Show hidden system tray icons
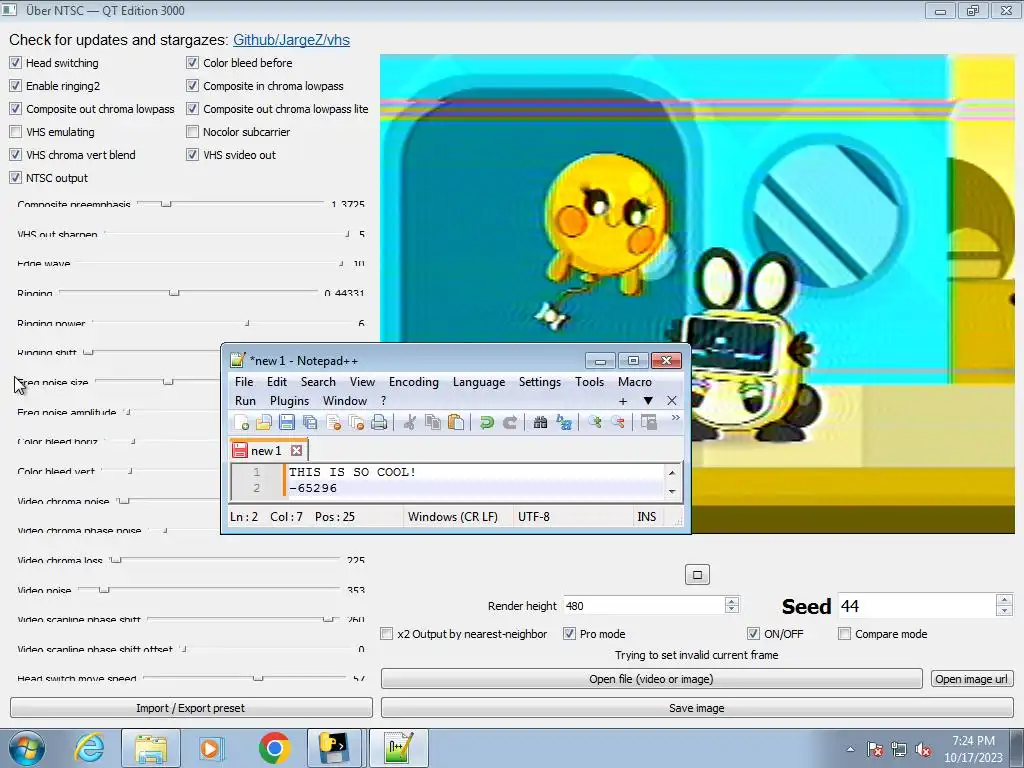 pyautogui.click(x=850, y=750)
